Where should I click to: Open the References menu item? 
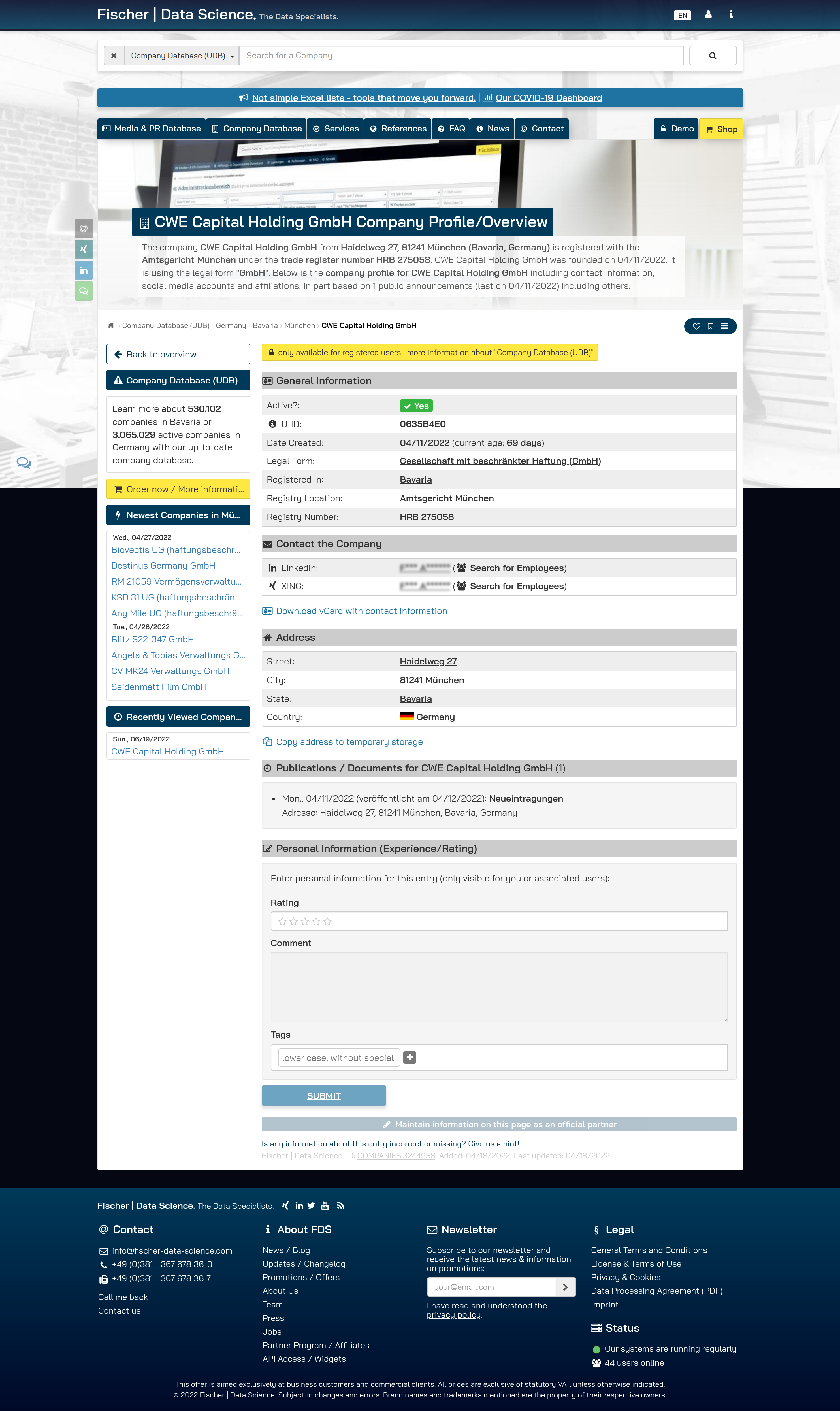coord(398,129)
